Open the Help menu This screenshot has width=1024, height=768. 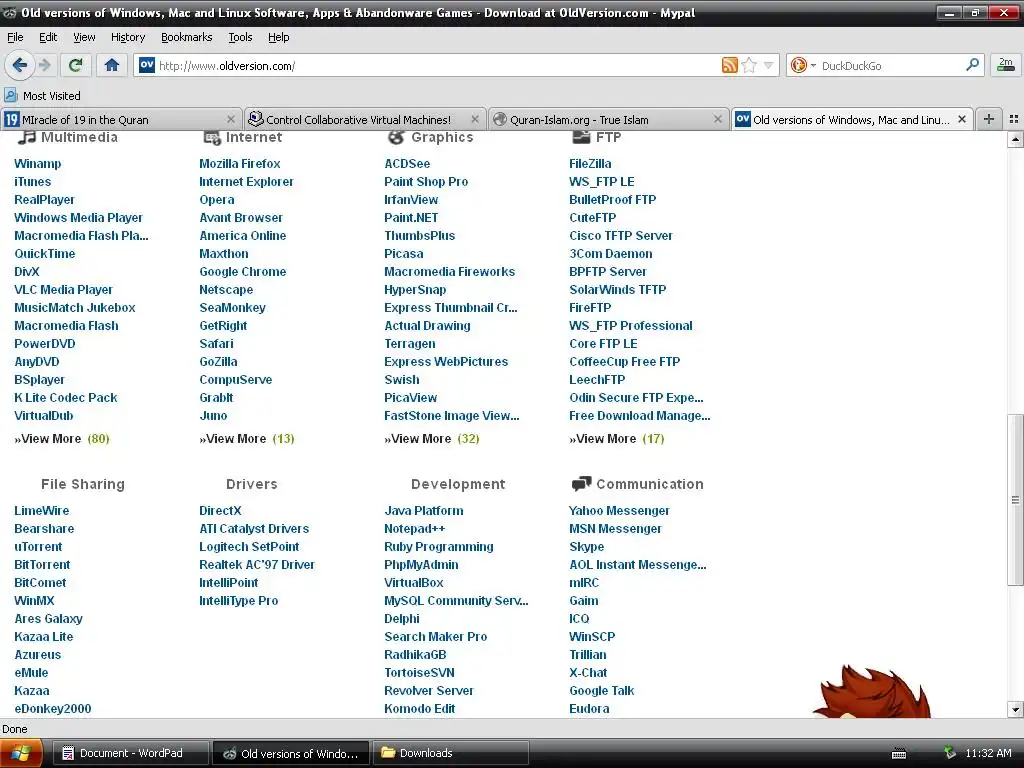click(x=278, y=37)
